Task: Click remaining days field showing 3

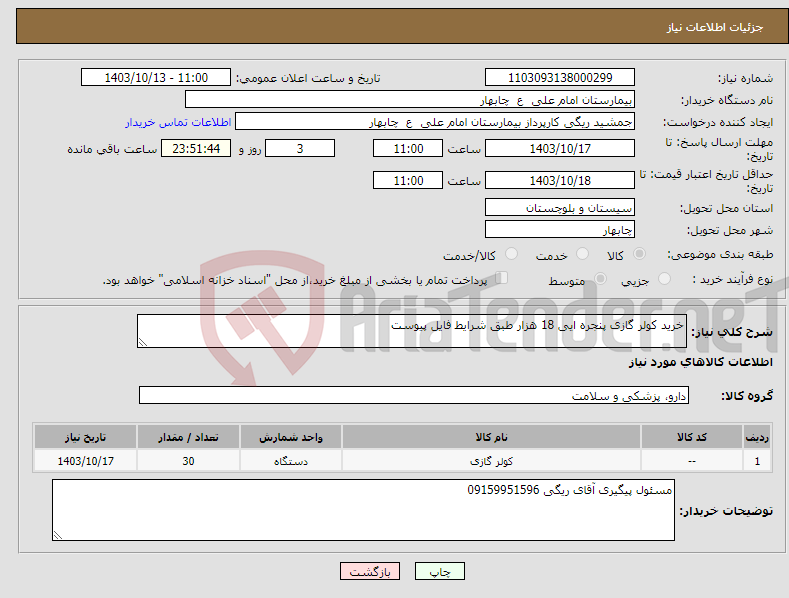Action: (x=300, y=148)
